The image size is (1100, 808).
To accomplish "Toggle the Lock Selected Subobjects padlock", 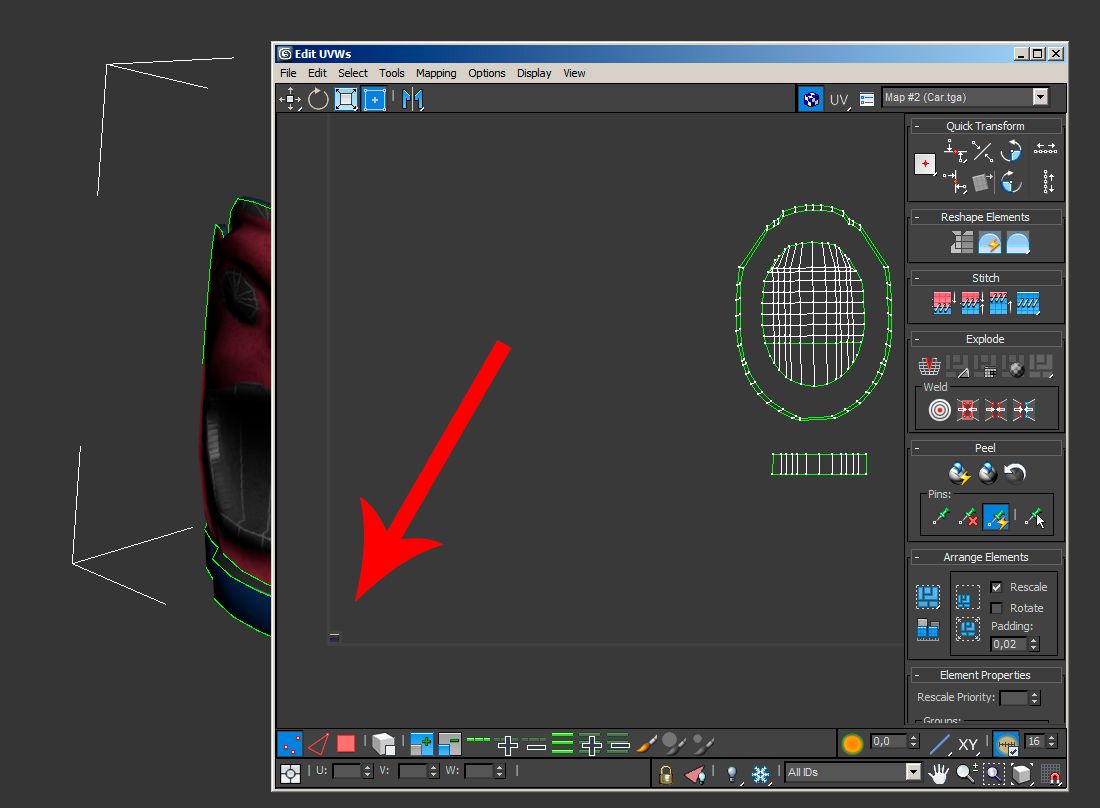I will pos(666,773).
